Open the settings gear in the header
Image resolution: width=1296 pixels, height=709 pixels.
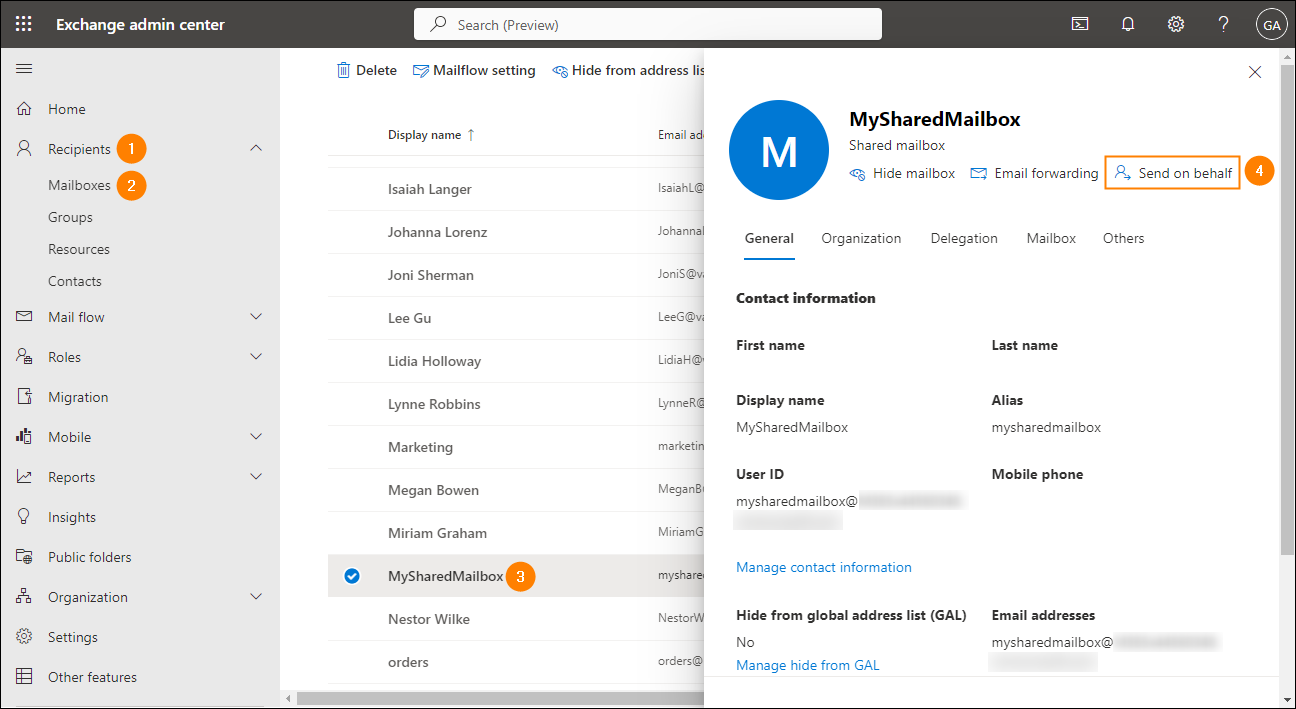[1176, 25]
